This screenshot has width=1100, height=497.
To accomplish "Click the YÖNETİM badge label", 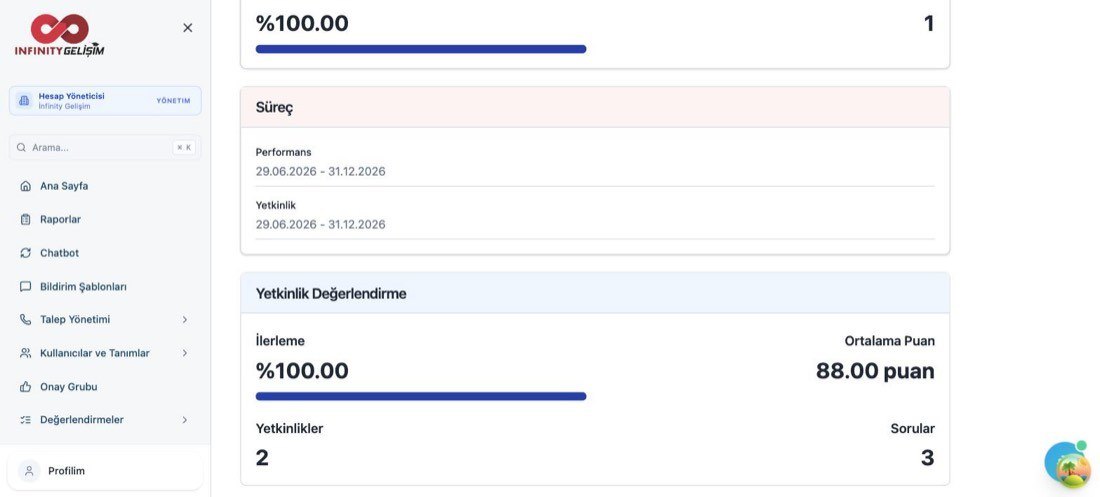I will (x=173, y=100).
